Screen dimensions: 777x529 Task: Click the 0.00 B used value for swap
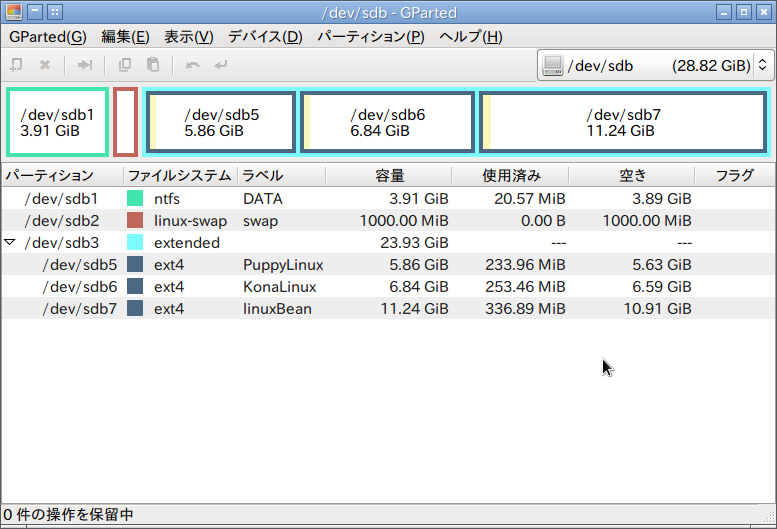pyautogui.click(x=543, y=220)
